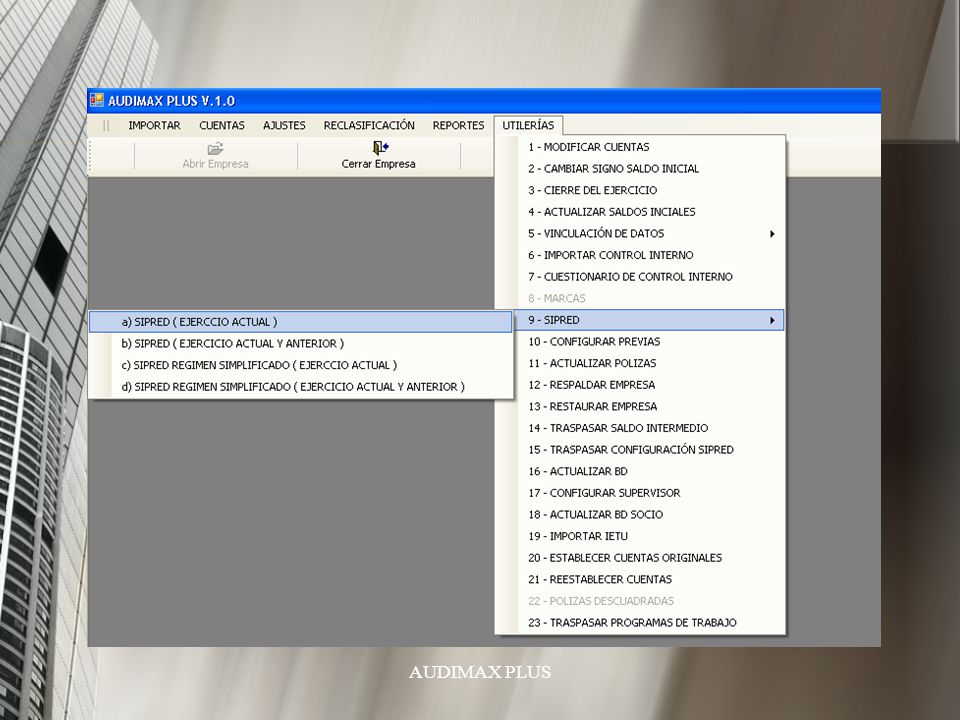Open the REPORTES menu
The image size is (960, 720).
tap(459, 126)
